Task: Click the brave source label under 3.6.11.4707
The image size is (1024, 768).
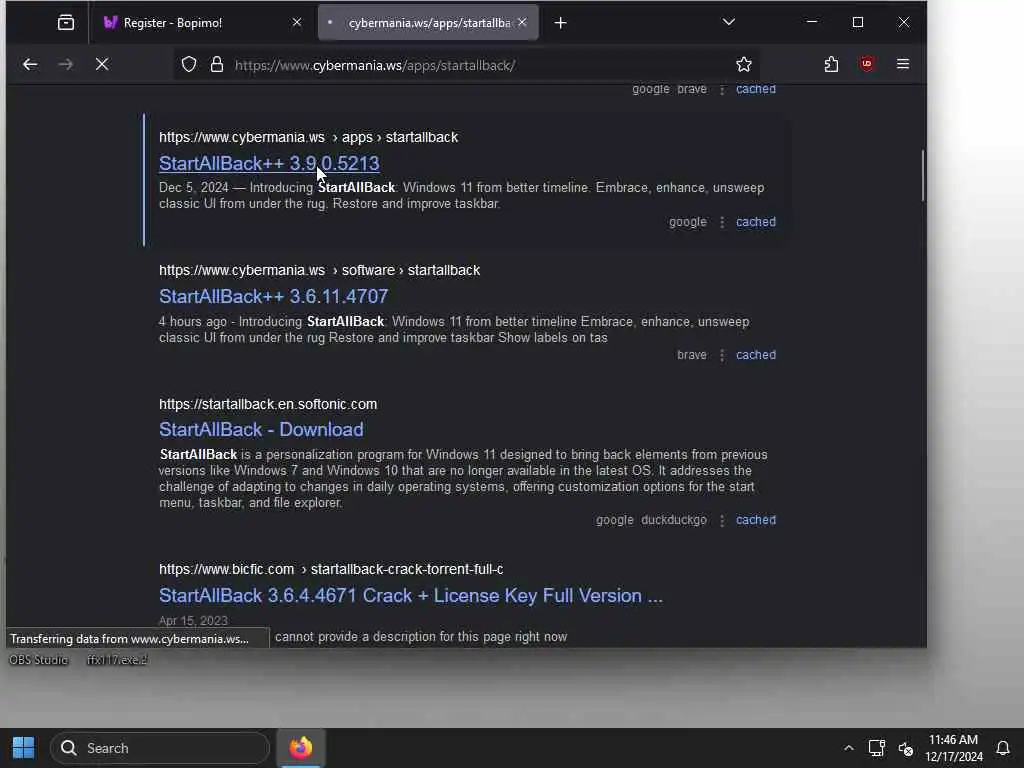Action: tap(692, 355)
